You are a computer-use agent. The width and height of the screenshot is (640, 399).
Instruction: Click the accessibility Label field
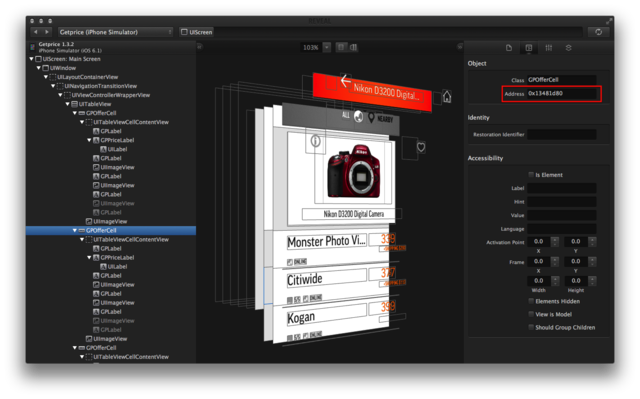pyautogui.click(x=562, y=188)
